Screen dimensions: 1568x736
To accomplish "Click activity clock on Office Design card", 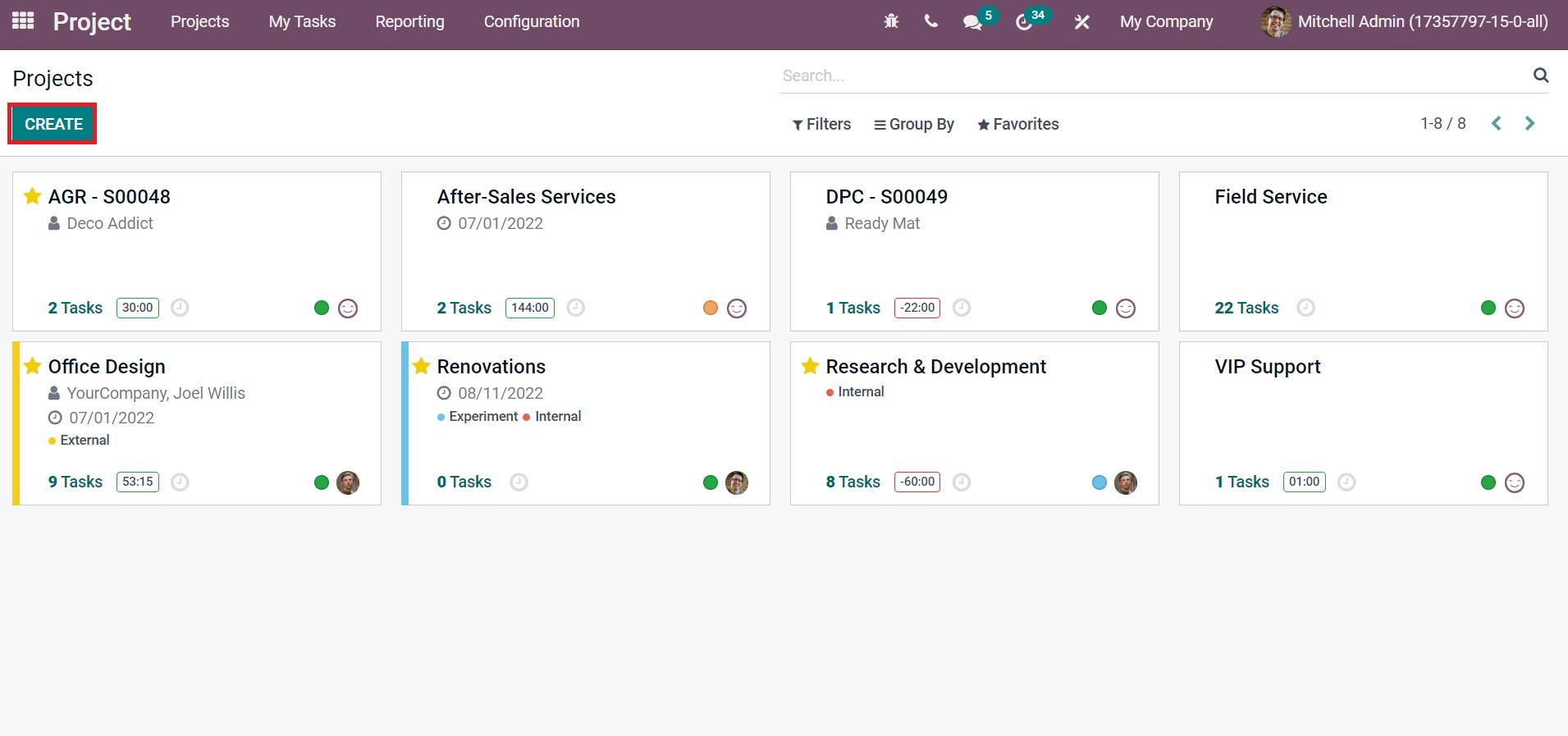I will pyautogui.click(x=180, y=482).
